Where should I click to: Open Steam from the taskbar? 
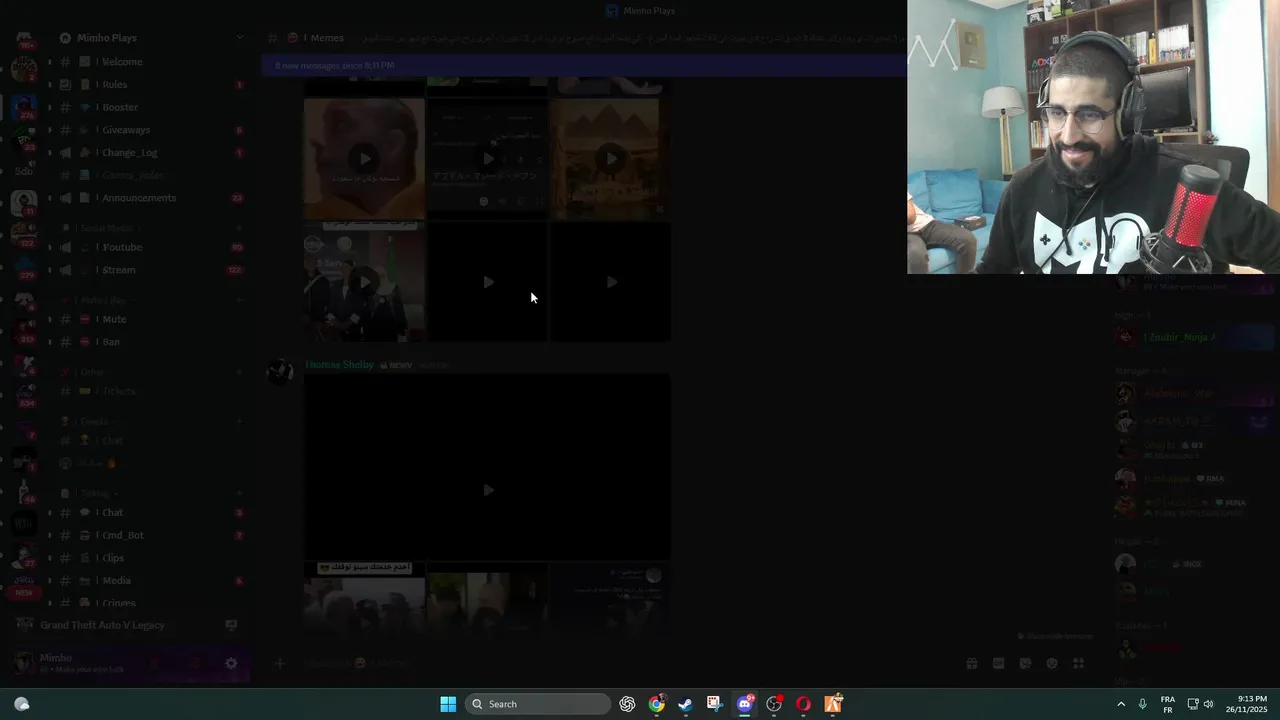click(x=685, y=704)
